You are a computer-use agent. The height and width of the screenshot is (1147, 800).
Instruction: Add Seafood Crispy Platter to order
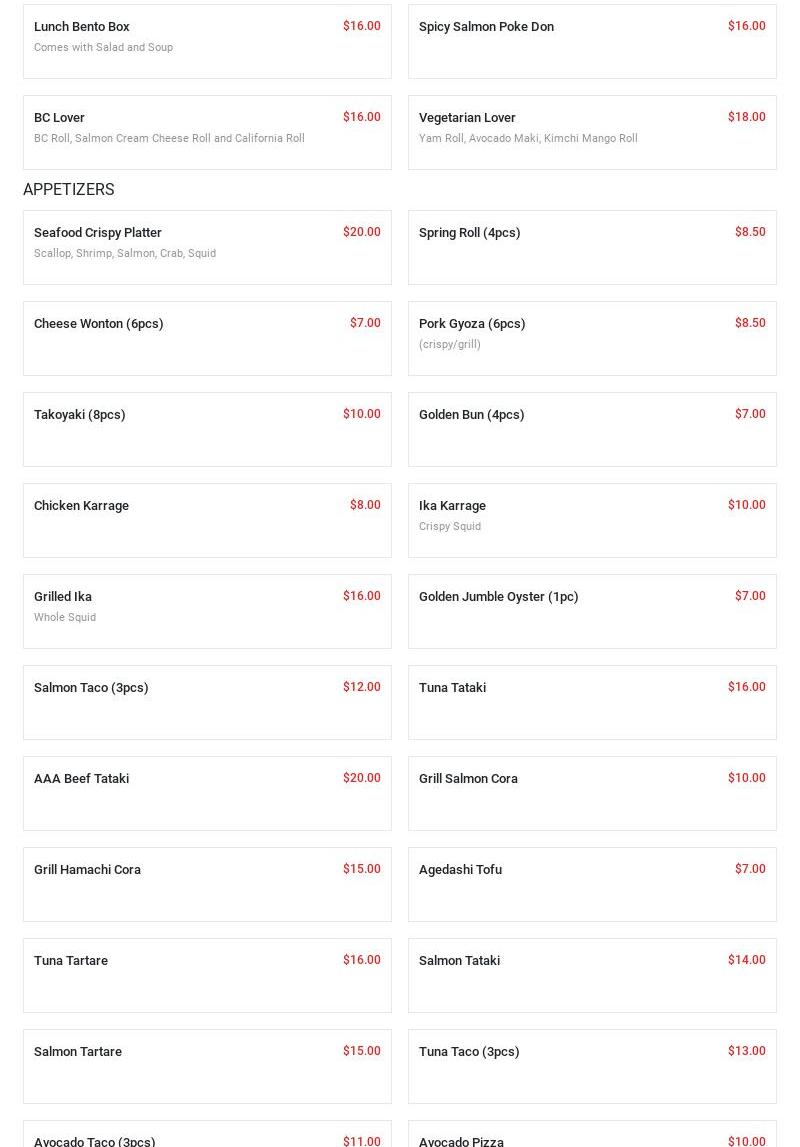pyautogui.click(x=207, y=247)
